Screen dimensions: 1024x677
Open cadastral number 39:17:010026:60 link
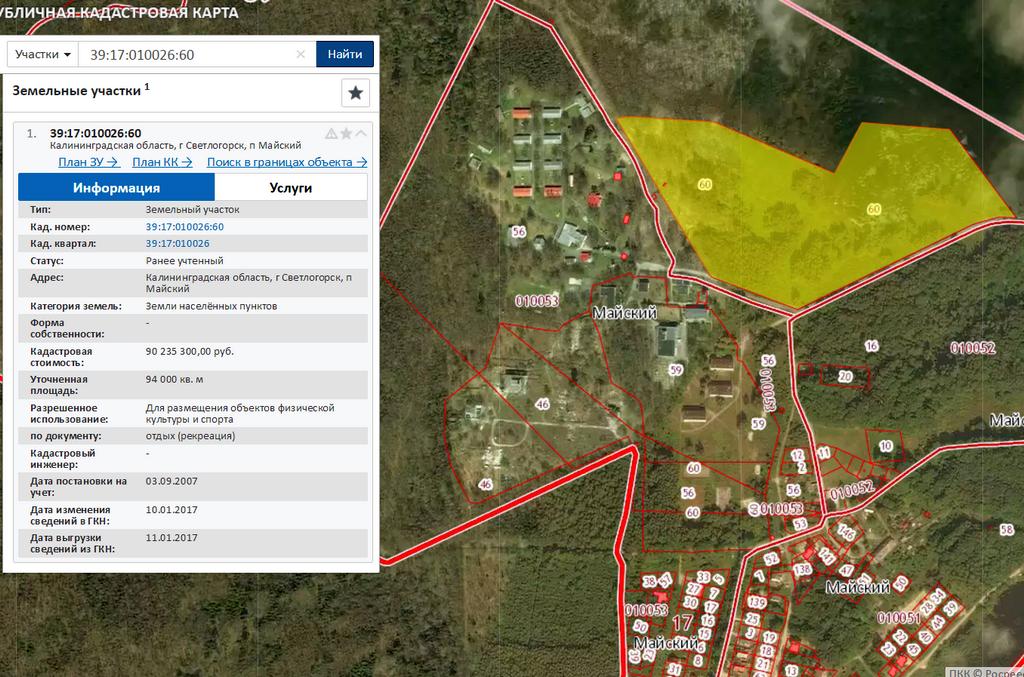[x=184, y=227]
